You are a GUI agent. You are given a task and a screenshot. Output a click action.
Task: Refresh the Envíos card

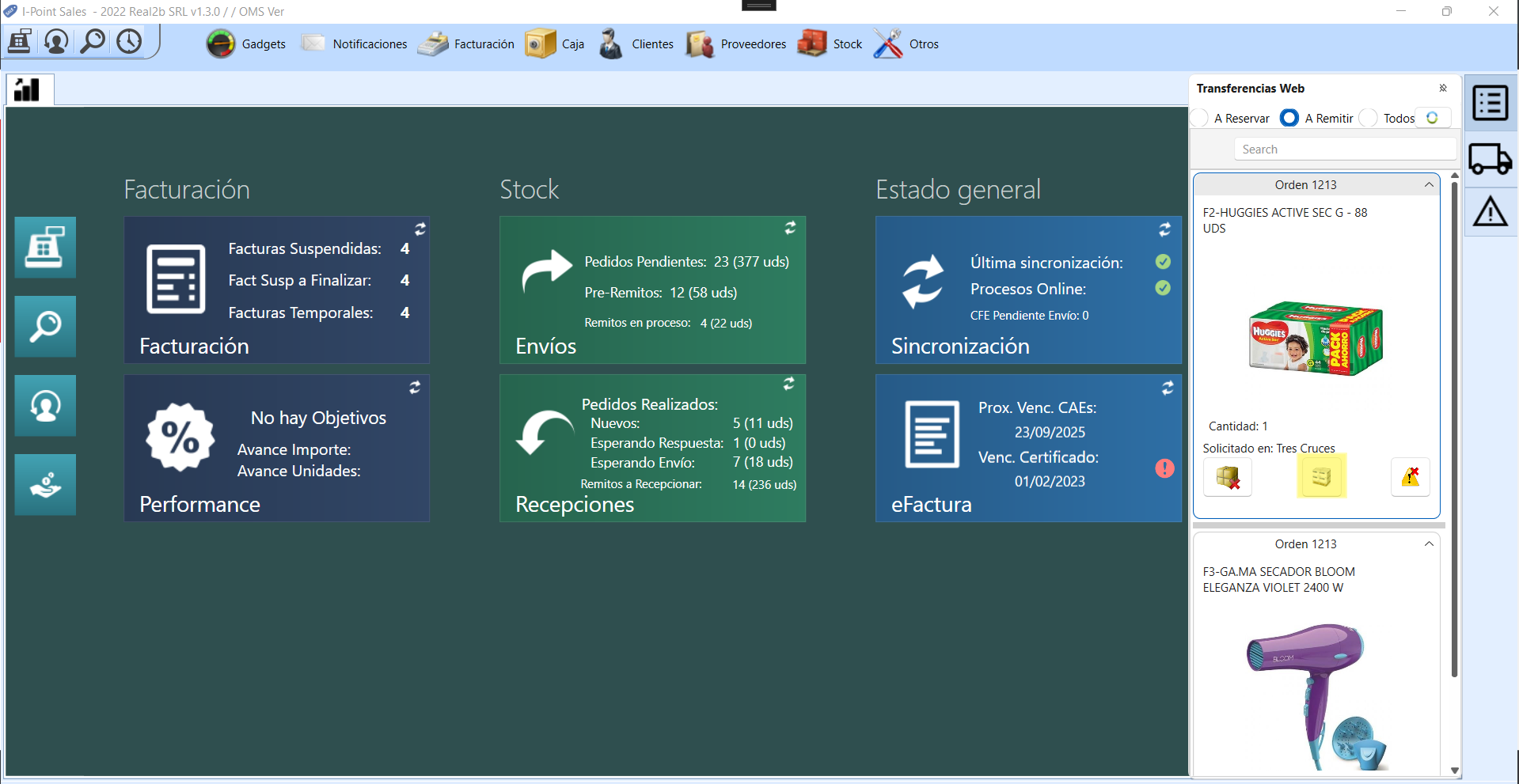[x=790, y=228]
